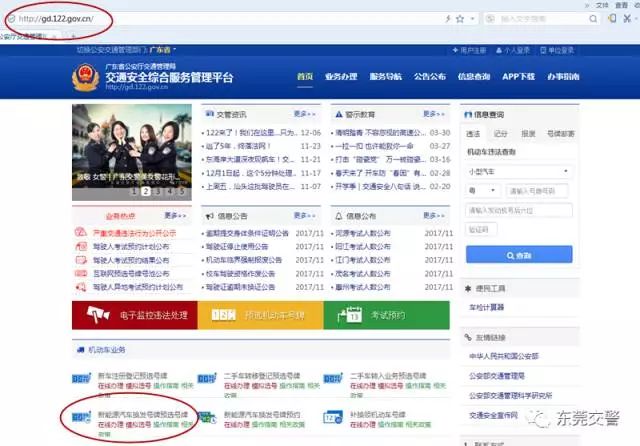
Task: Switch to the 号牌邮寄 query tab
Action: tap(560, 134)
